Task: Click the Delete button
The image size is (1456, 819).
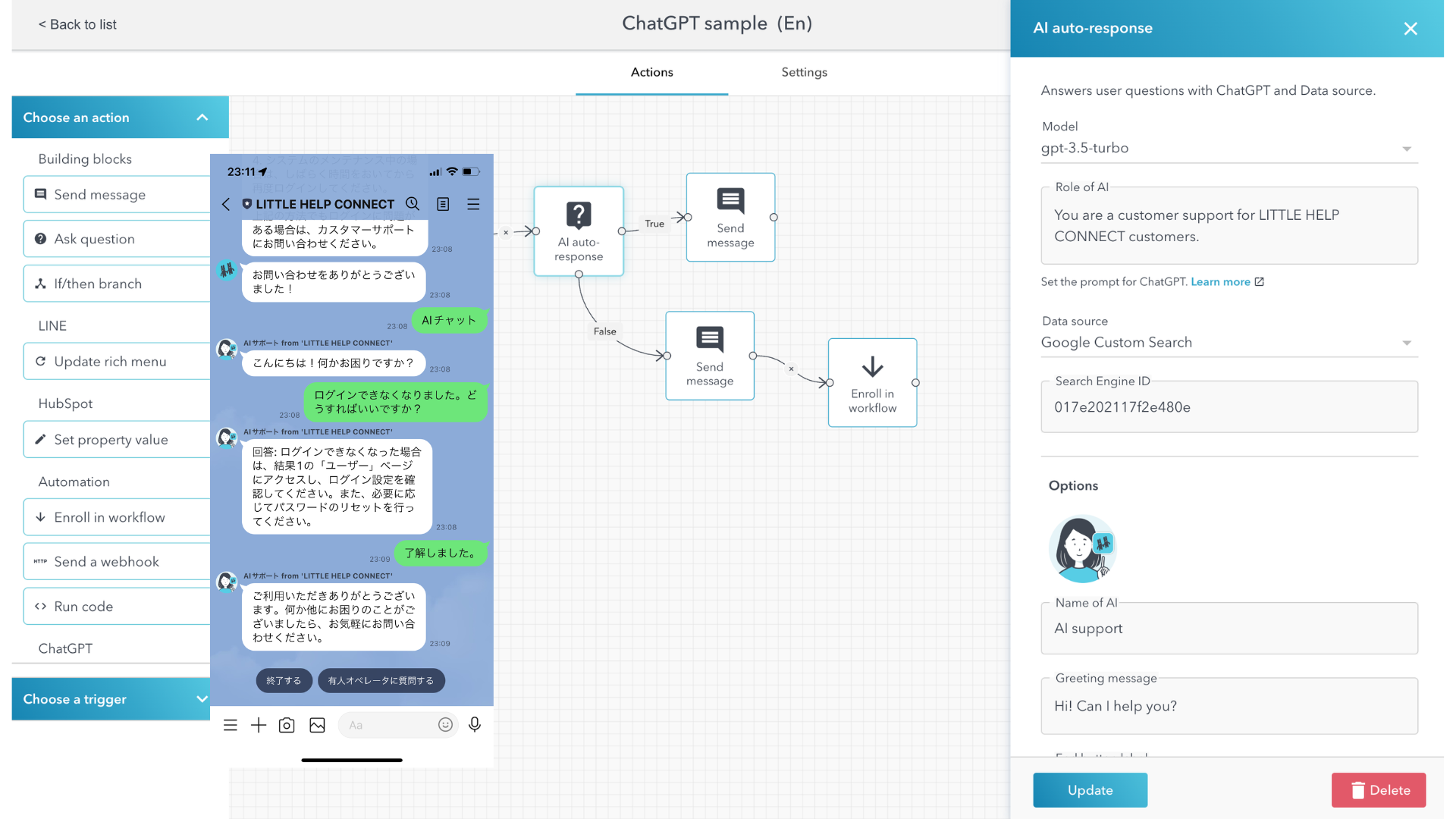Action: (x=1379, y=790)
